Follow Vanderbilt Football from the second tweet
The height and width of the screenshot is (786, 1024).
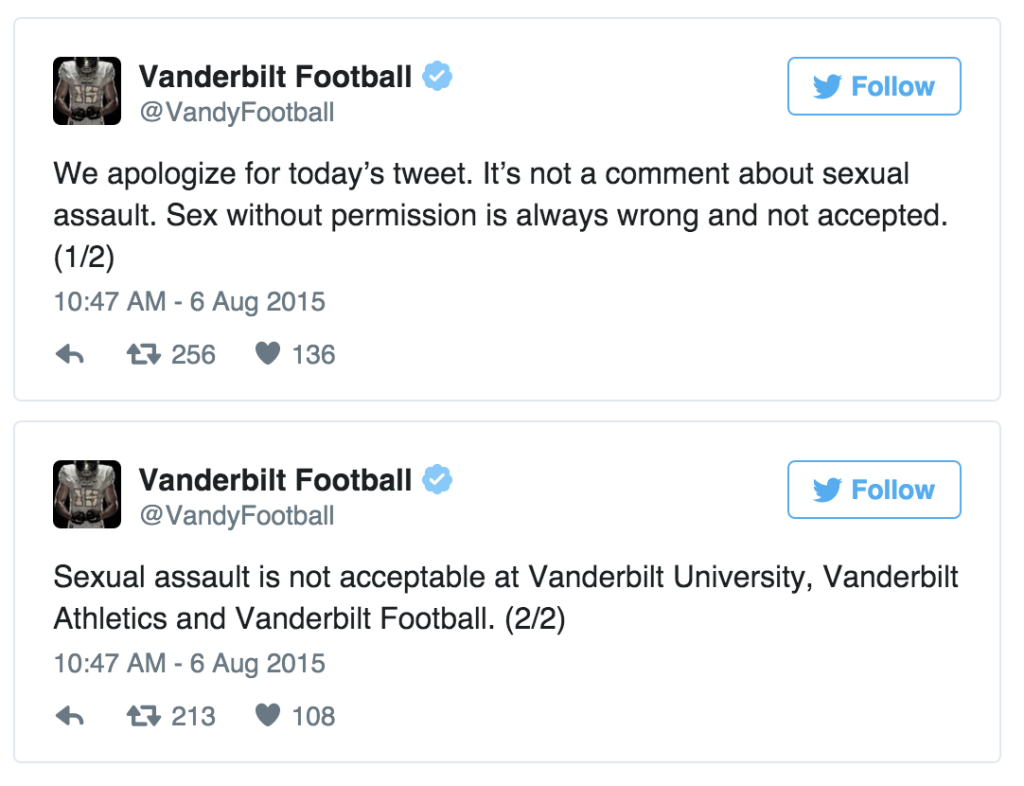[x=874, y=490]
